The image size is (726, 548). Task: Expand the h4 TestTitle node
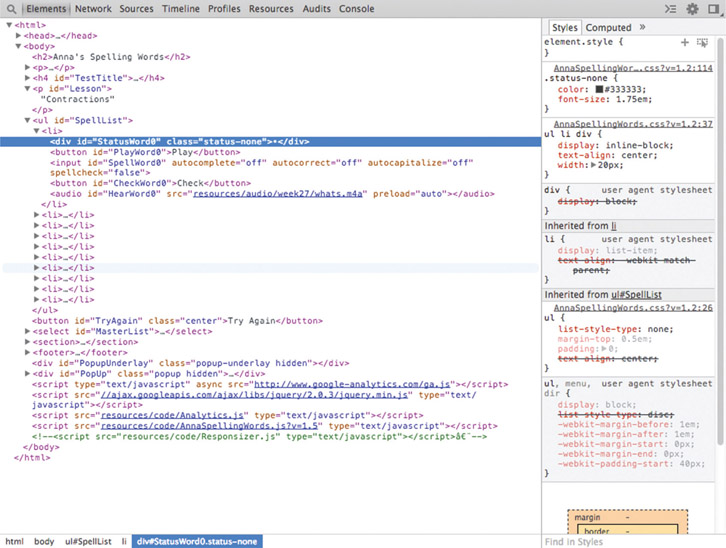(29, 78)
